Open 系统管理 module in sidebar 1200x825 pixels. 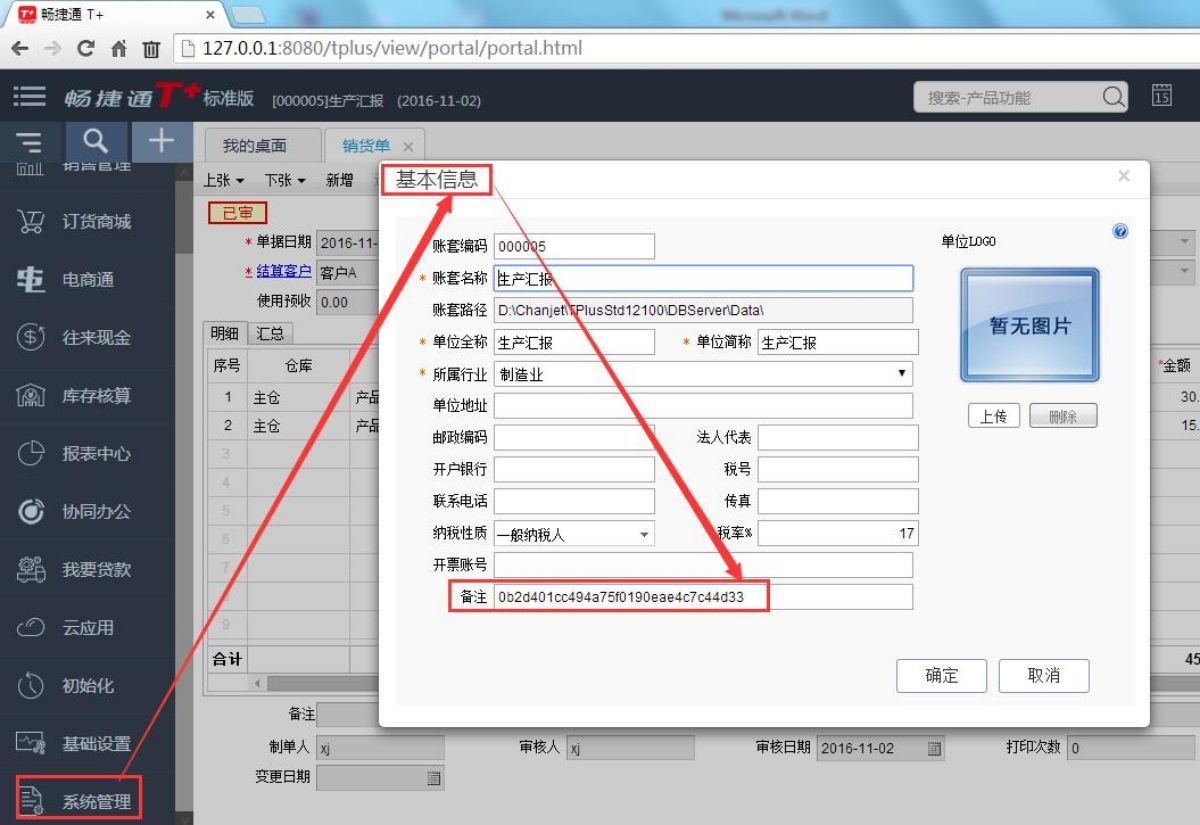tap(79, 801)
